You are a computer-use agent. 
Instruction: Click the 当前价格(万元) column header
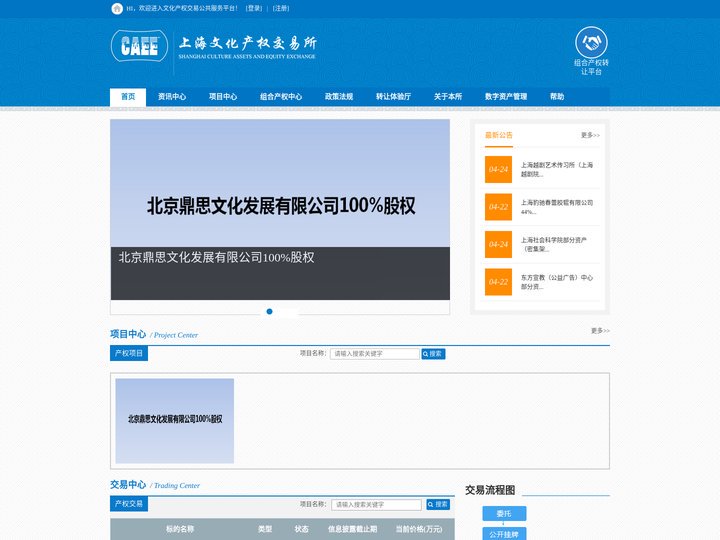[419, 529]
